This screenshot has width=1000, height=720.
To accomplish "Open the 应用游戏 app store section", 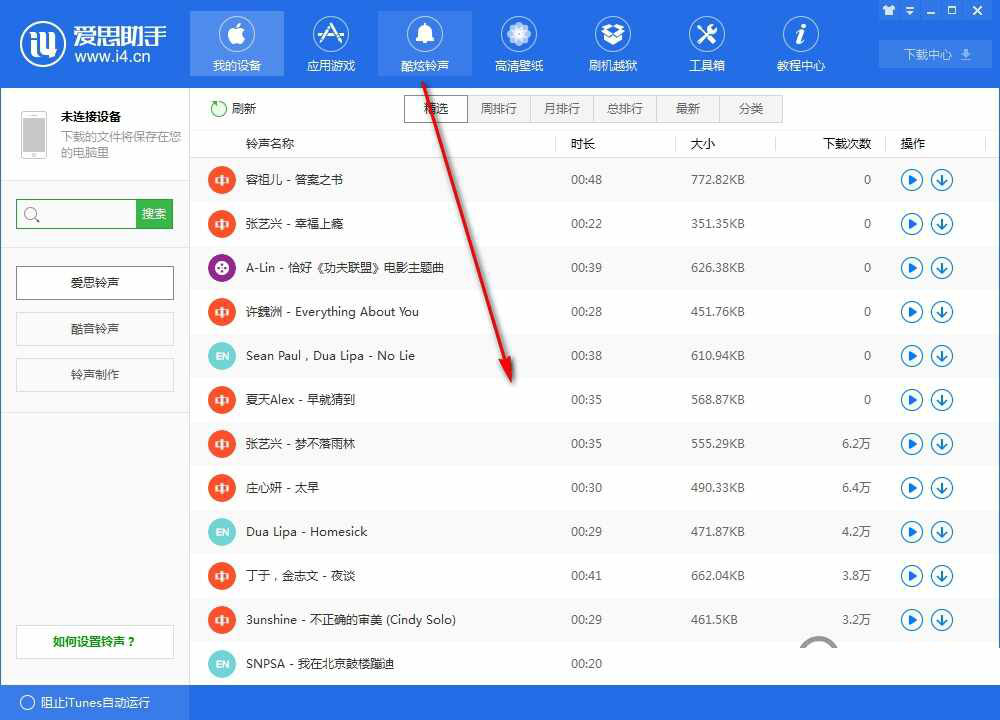I will pos(331,45).
